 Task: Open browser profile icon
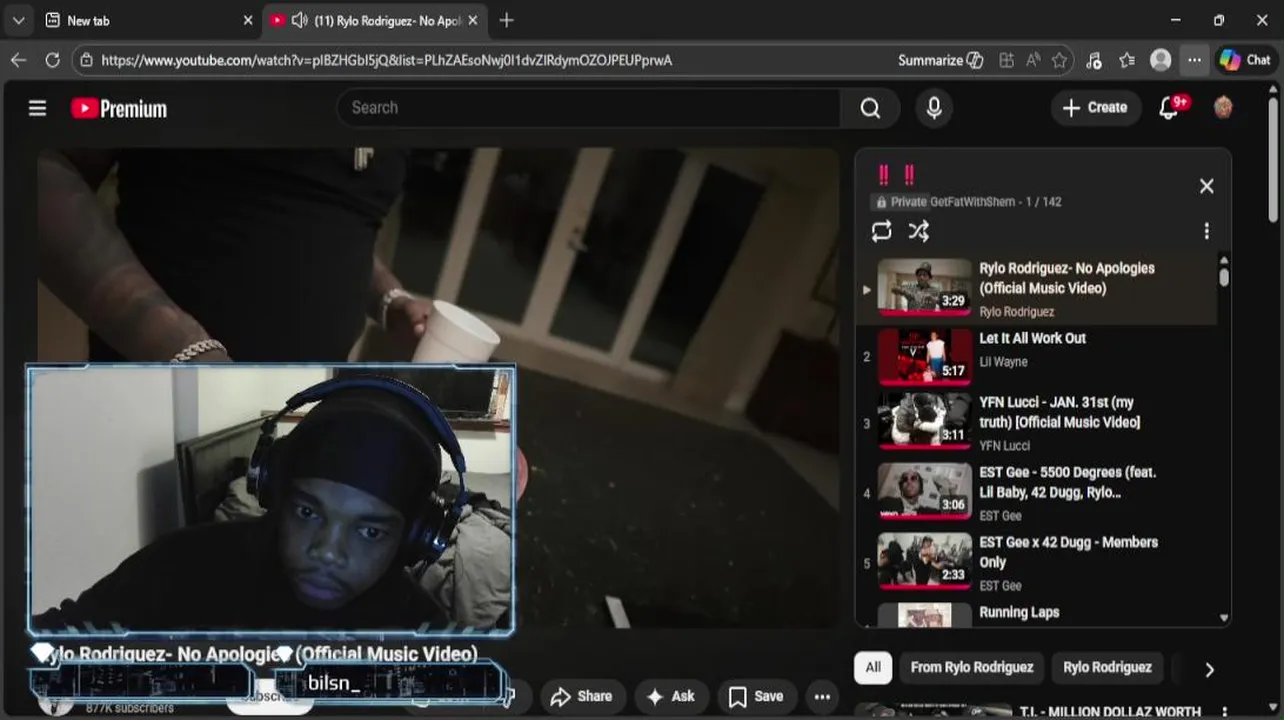pyautogui.click(x=1160, y=60)
